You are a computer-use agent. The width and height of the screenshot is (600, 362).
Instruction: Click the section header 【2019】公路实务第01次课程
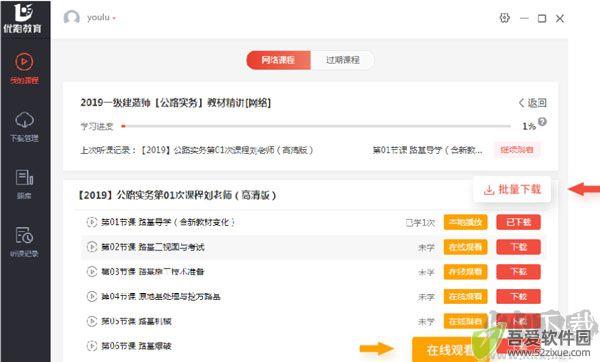tap(176, 195)
